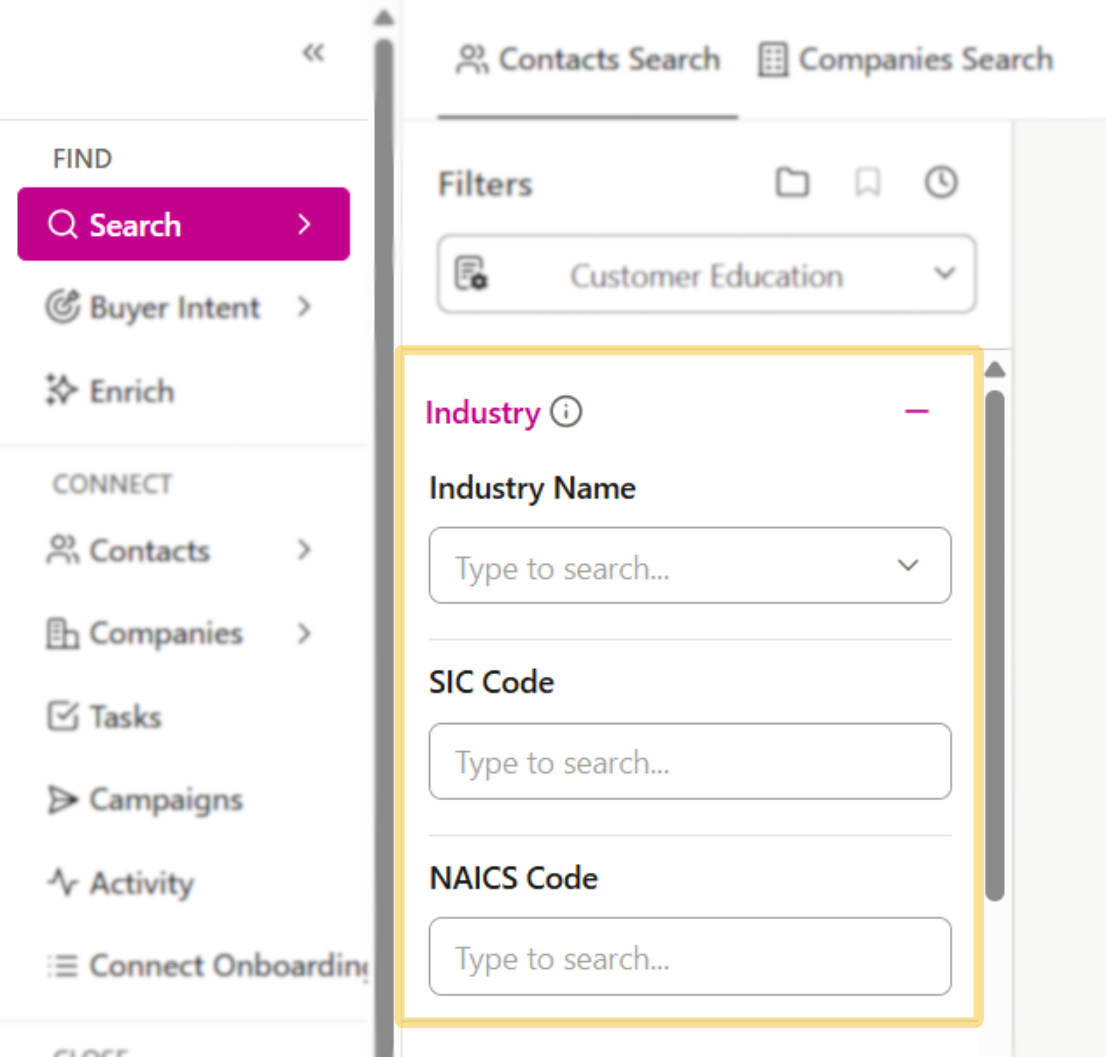Viewport: 1106px width, 1057px height.
Task: Open the Industry Name dropdown
Action: (908, 565)
